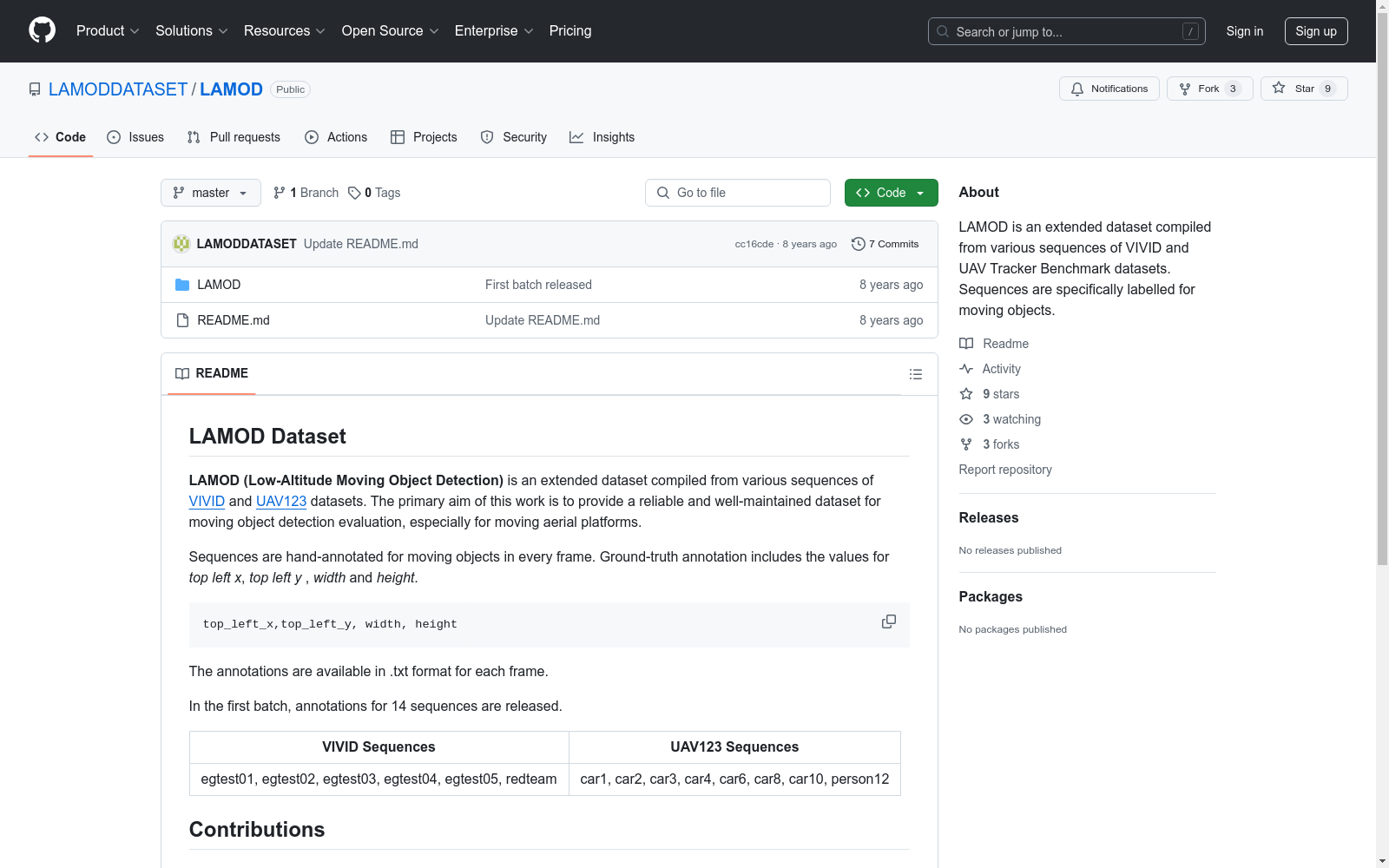Open the Actions tab
Screen dimensions: 1389x868
336,137
